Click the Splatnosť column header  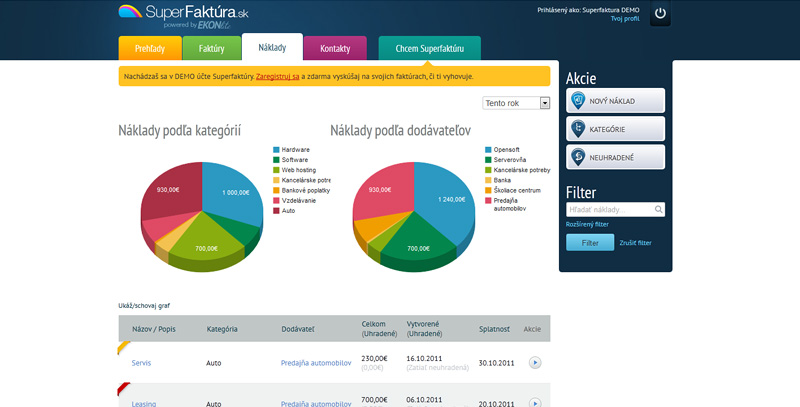pos(494,329)
